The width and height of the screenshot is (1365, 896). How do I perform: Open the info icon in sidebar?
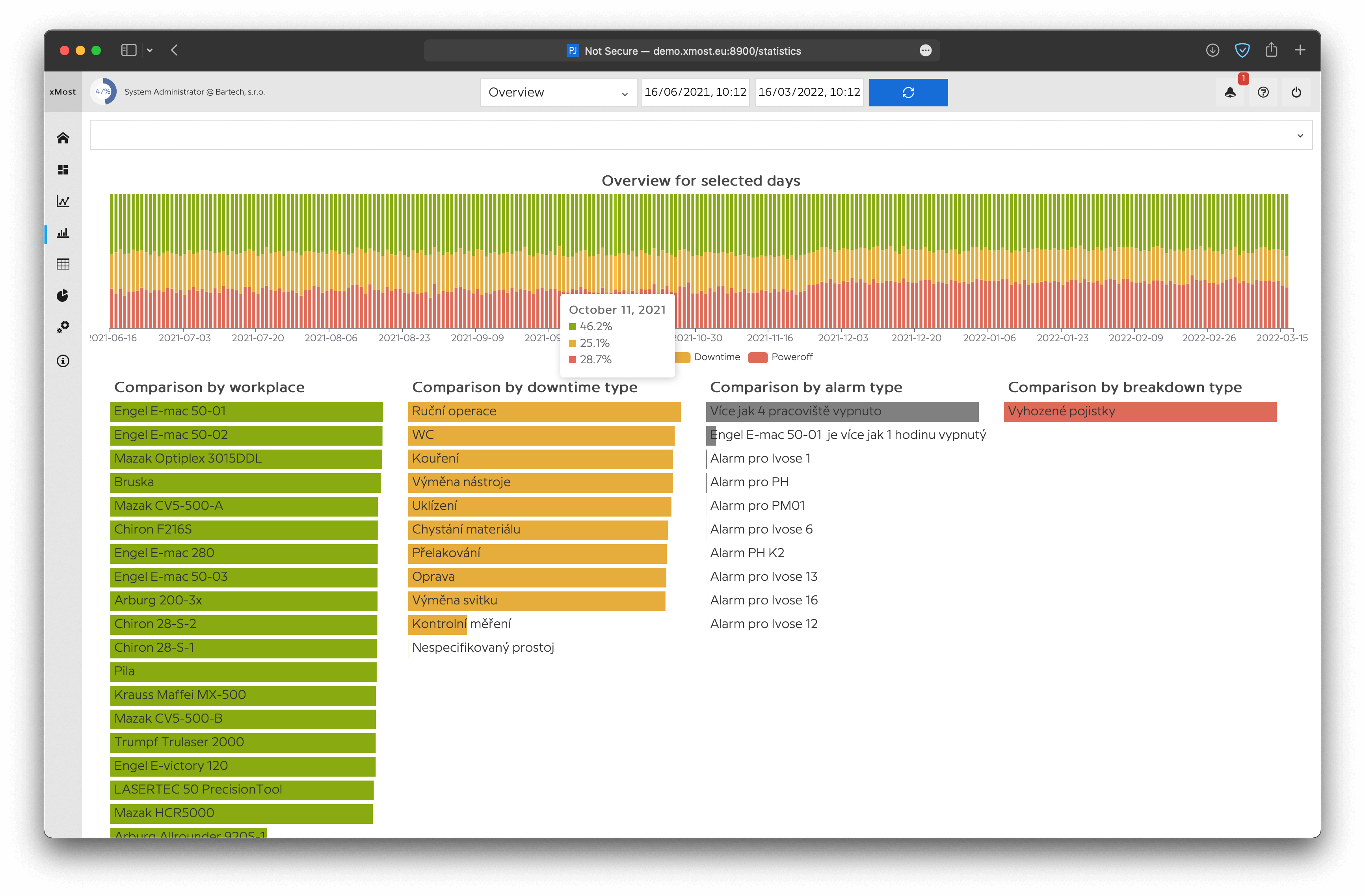point(63,361)
